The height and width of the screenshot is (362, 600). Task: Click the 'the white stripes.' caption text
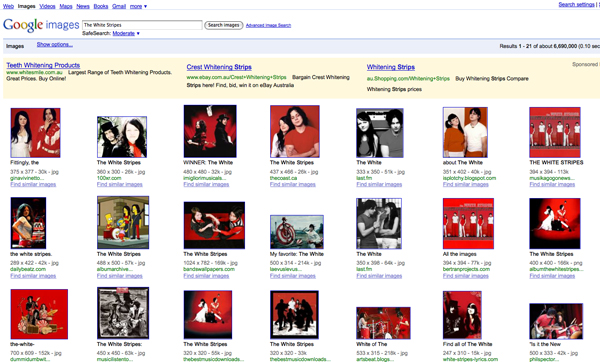(31, 254)
